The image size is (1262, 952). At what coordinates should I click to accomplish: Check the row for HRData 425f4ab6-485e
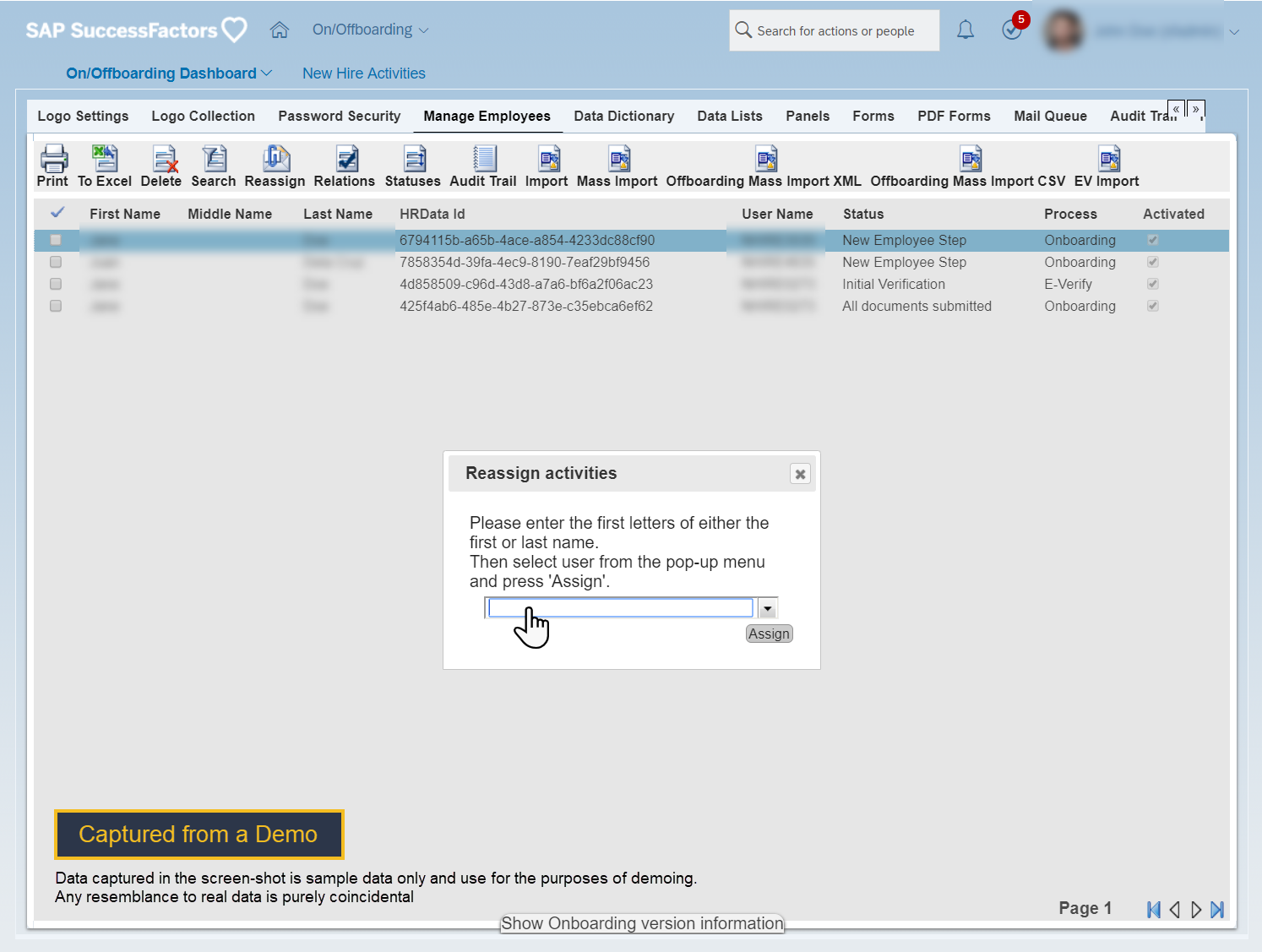click(56, 306)
